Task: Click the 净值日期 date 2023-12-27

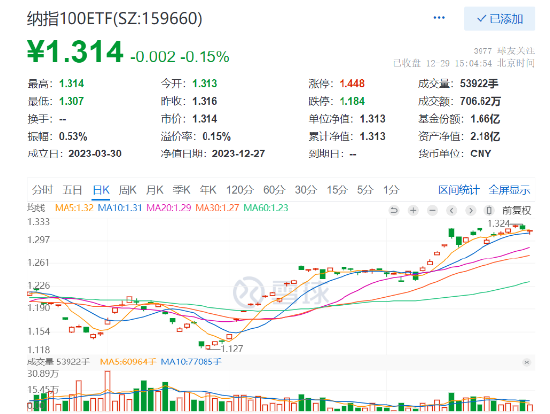Action: tap(239, 154)
